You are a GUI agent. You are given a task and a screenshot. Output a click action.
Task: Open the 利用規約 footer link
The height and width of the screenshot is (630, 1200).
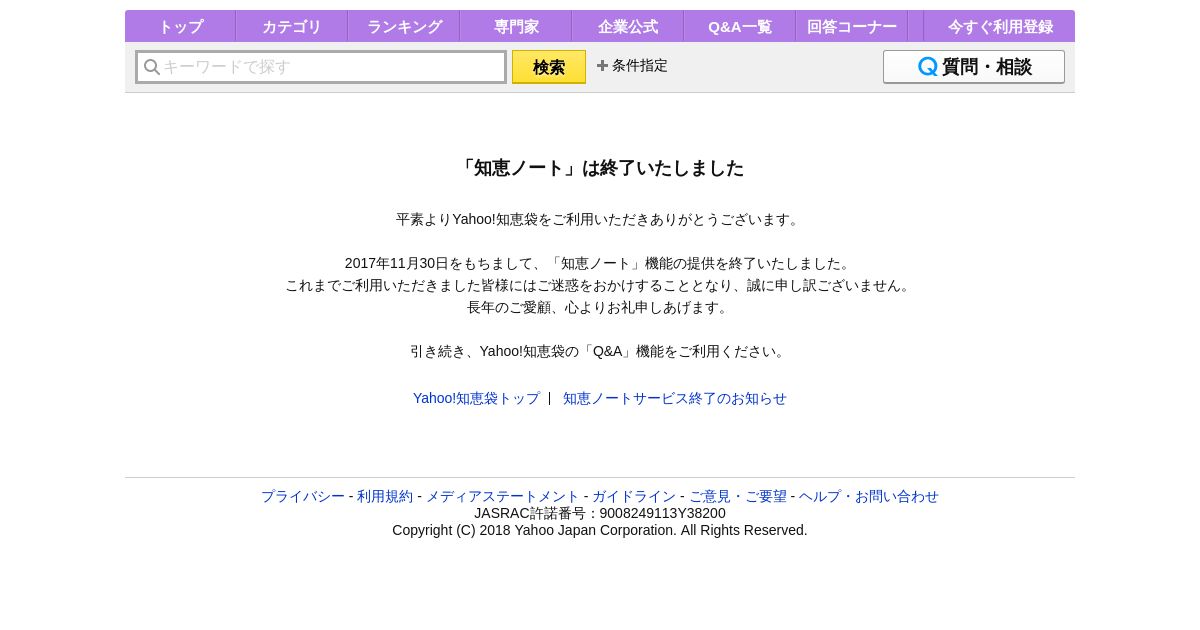[x=385, y=496]
